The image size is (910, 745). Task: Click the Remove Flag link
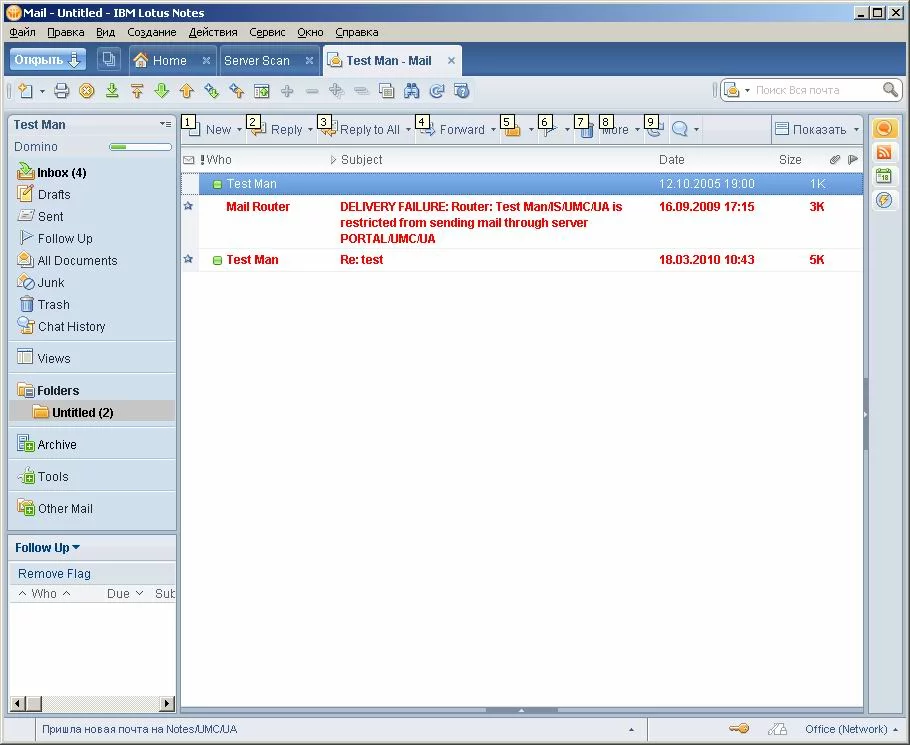(x=54, y=574)
